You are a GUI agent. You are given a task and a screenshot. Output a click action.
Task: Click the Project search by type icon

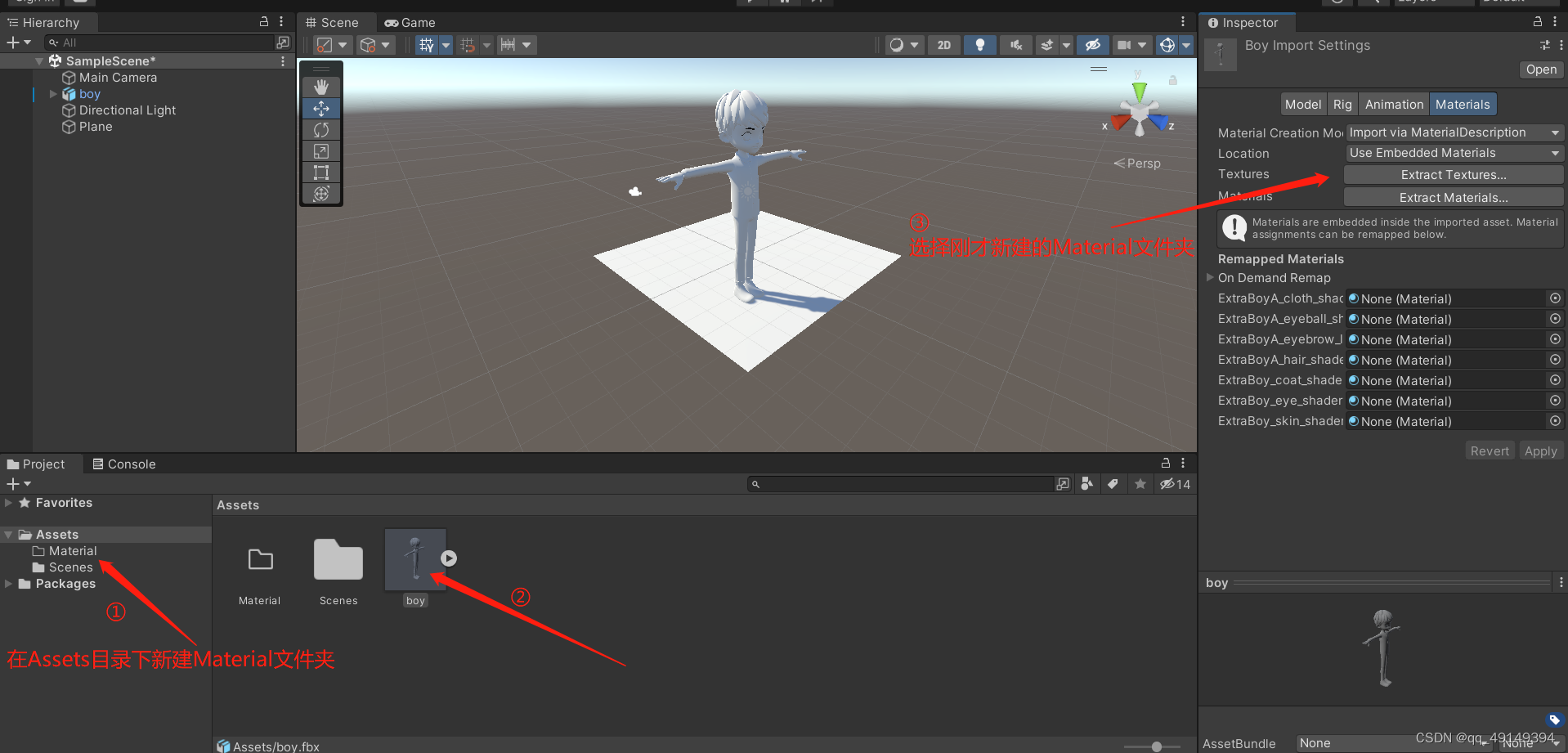tap(1086, 484)
